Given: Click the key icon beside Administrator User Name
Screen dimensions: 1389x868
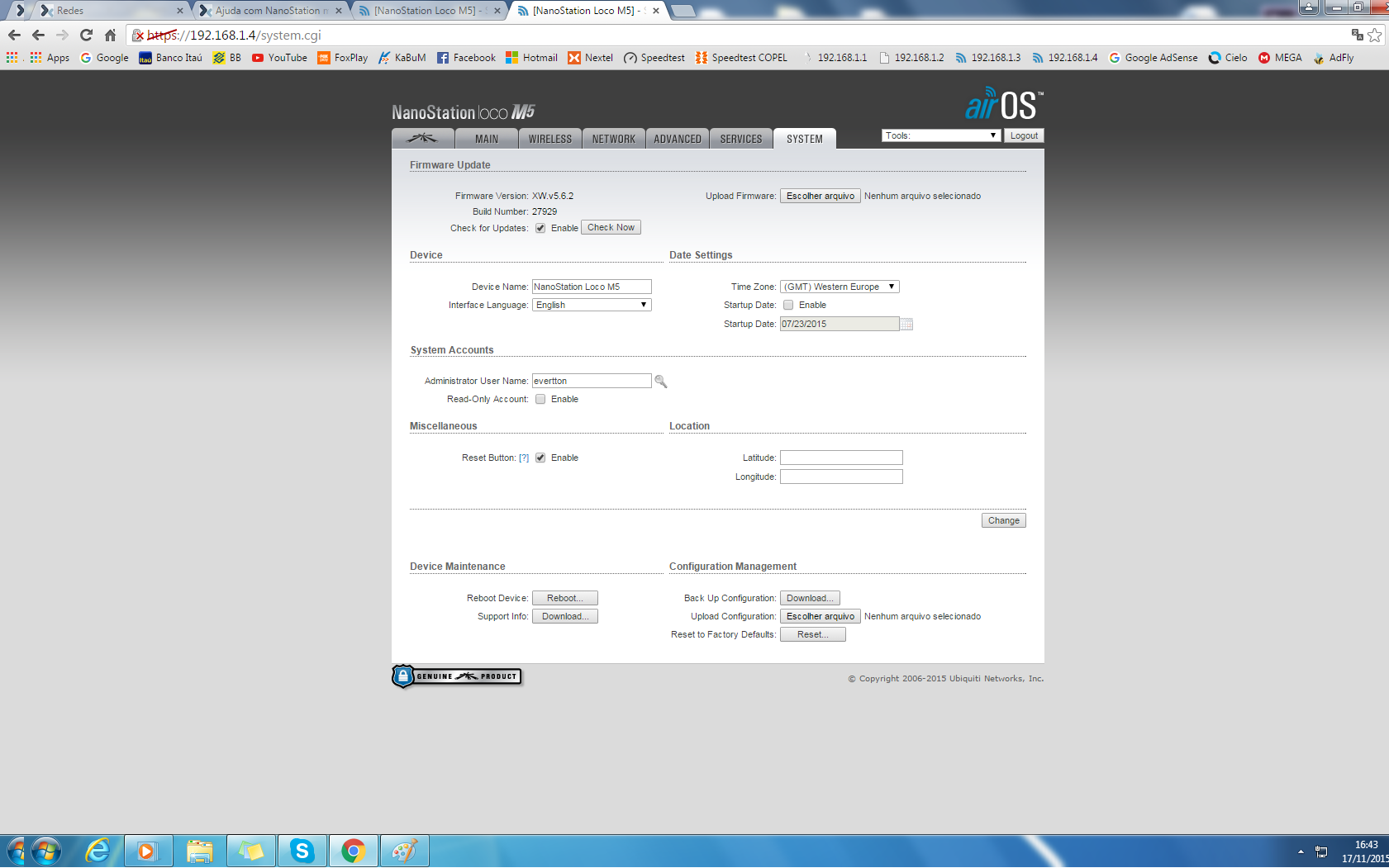Looking at the screenshot, I should 661,381.
